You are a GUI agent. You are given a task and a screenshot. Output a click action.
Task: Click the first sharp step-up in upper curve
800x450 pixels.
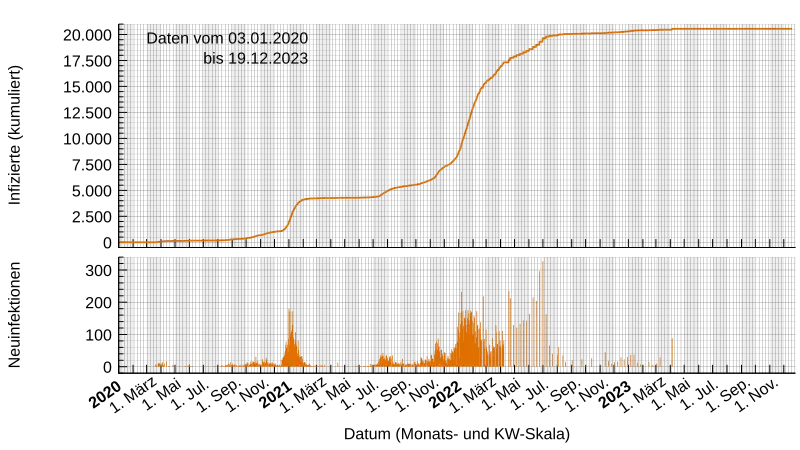pos(292,212)
